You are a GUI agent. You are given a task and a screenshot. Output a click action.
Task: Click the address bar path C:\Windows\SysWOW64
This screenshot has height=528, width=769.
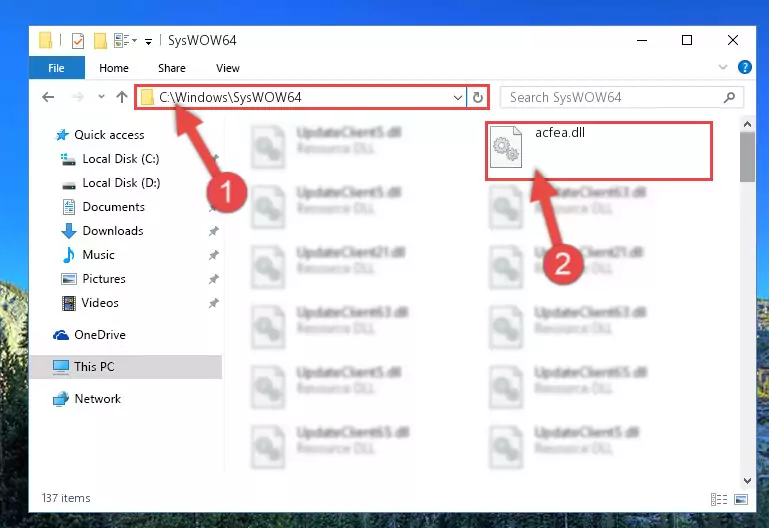(230, 97)
